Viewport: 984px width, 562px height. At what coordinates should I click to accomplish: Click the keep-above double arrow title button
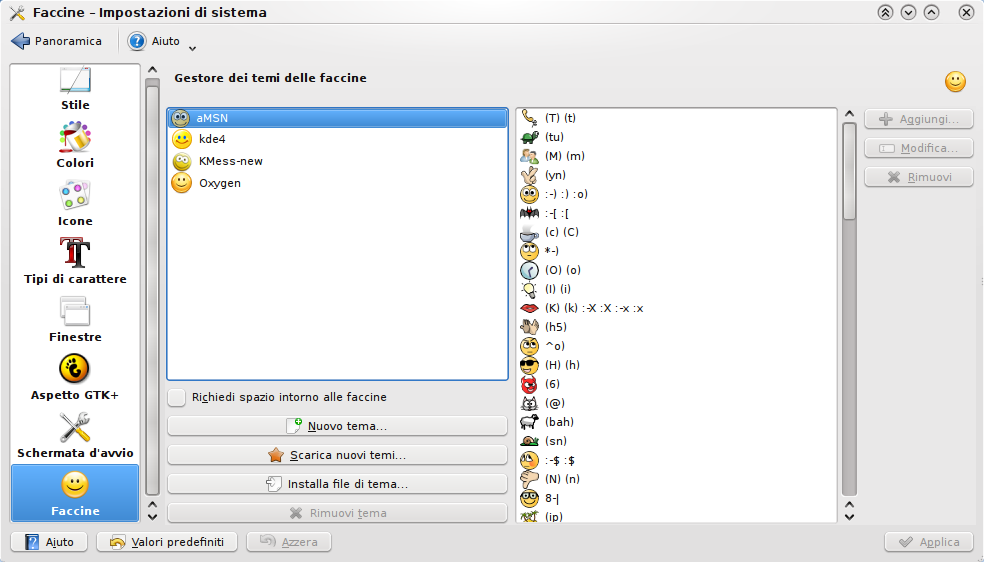pyautogui.click(x=885, y=12)
